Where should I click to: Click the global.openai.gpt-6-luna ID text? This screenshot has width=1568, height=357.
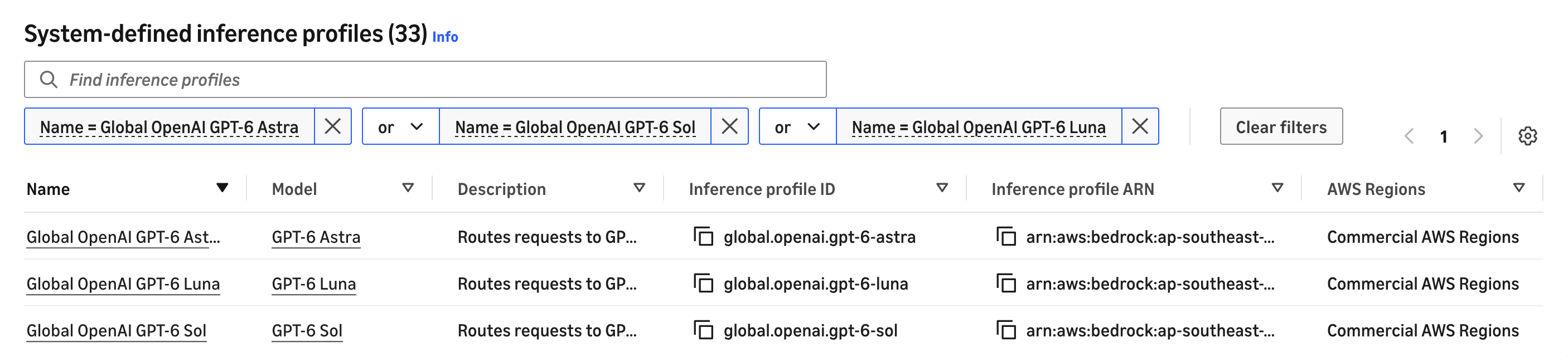(816, 283)
